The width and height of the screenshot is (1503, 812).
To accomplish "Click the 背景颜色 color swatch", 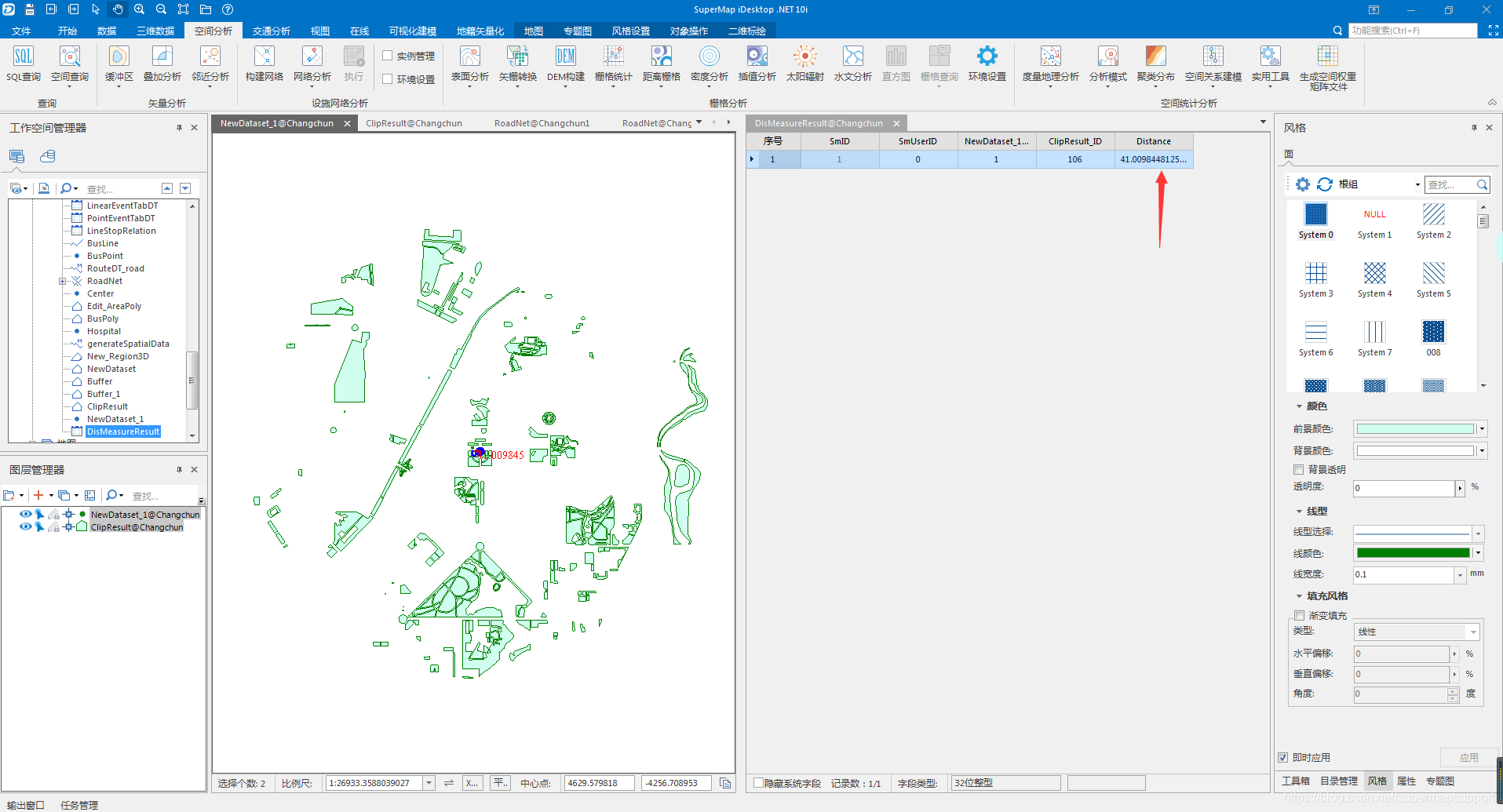I will tap(1415, 451).
